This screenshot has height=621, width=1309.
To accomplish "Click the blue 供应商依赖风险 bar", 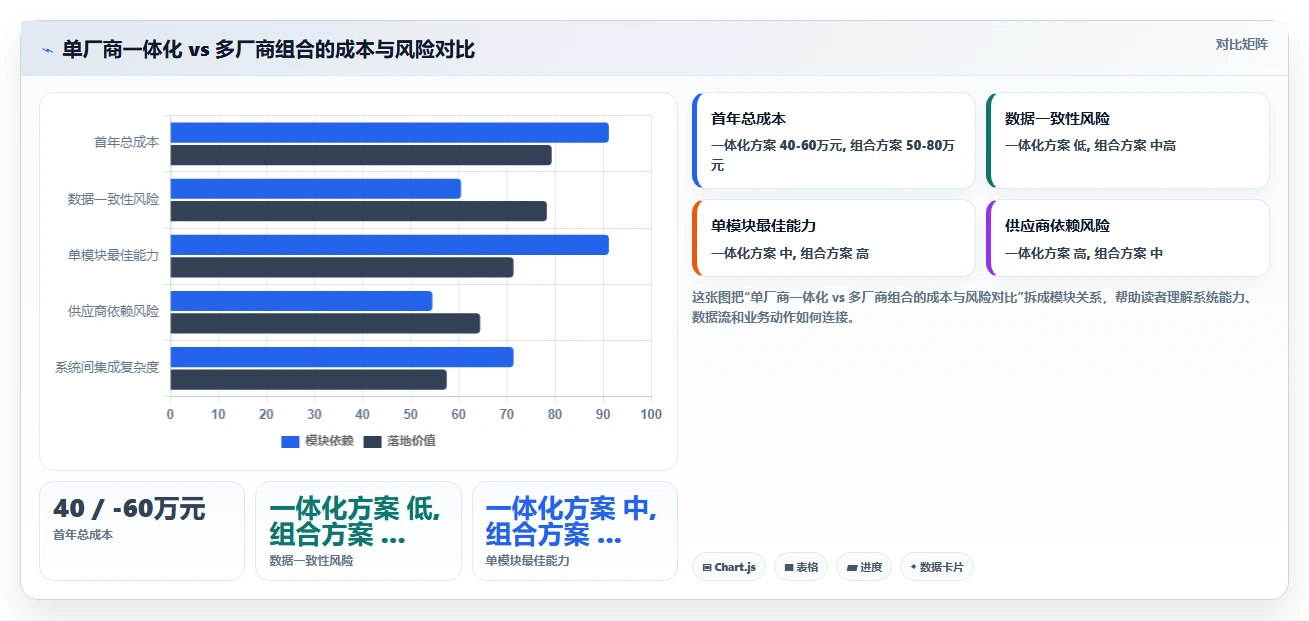I will tap(301, 301).
